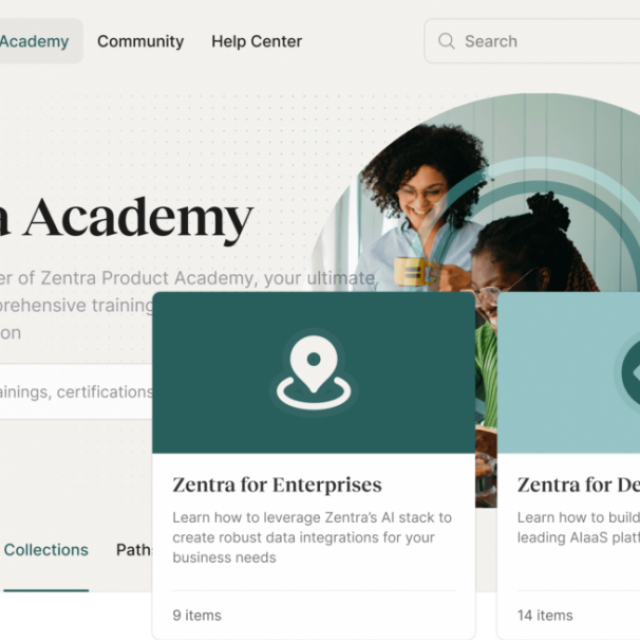
Task: Open the Academy navigation tab
Action: tap(35, 41)
